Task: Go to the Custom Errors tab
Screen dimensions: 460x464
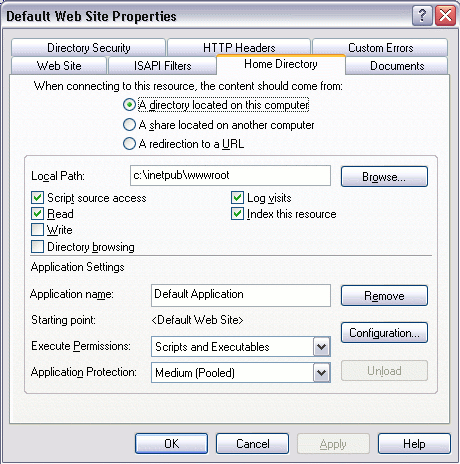Action: (x=380, y=47)
